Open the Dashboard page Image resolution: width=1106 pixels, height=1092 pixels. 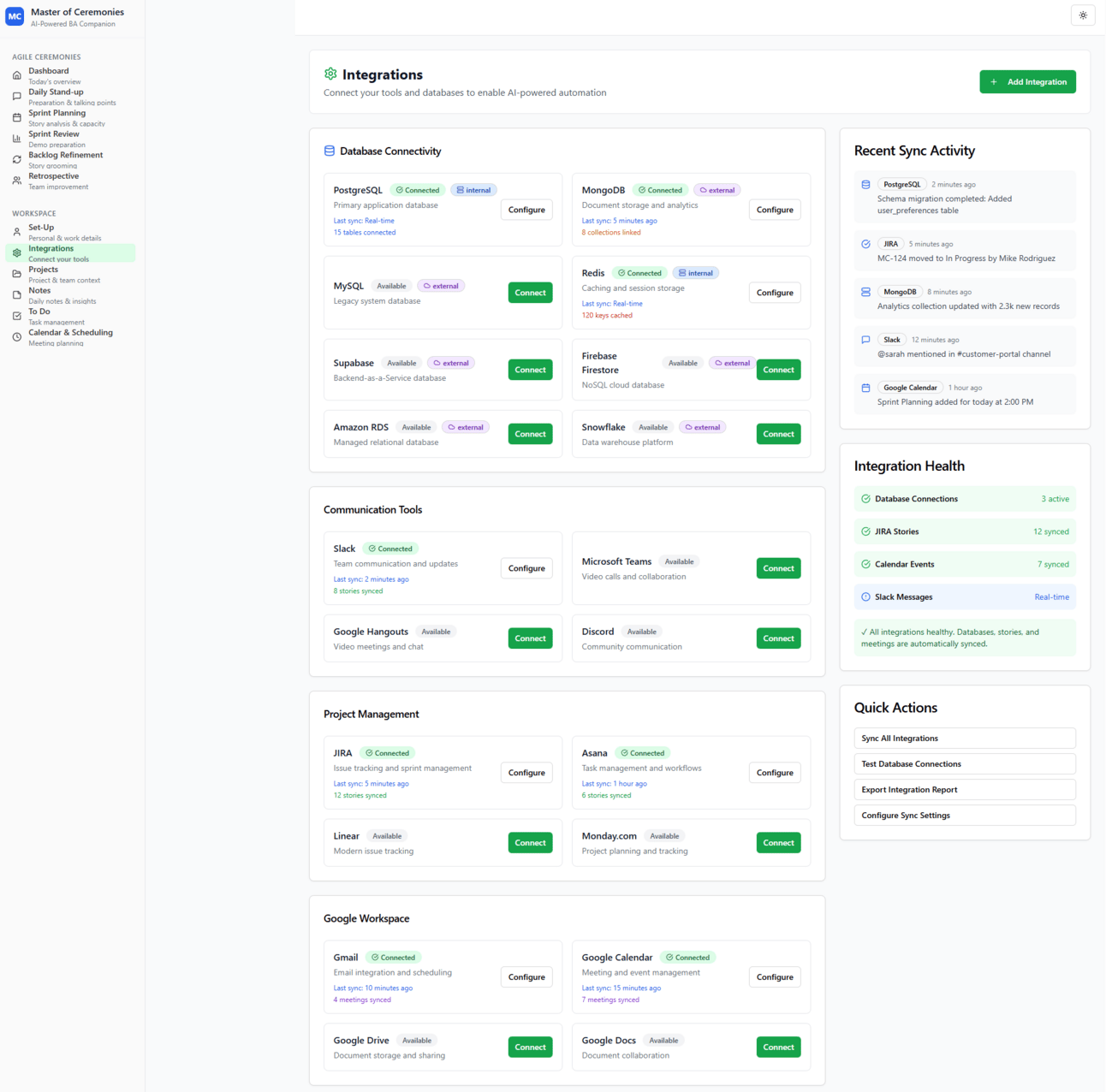click(x=70, y=76)
